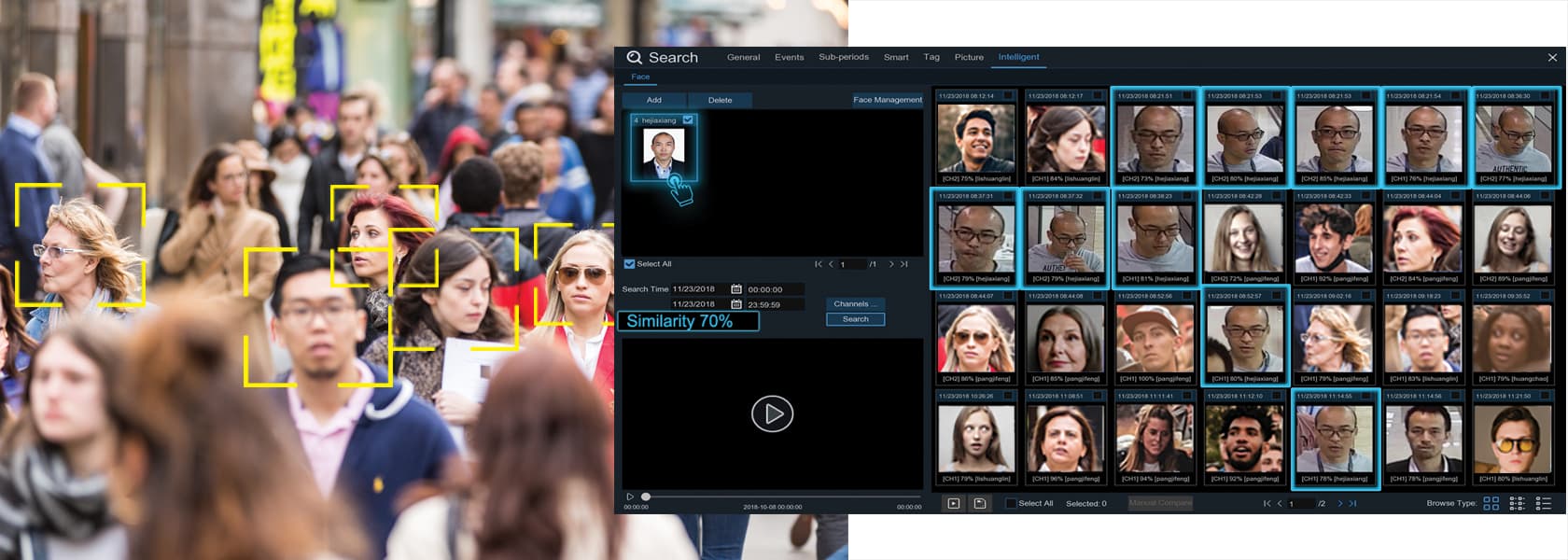Switch to the Events tab
1568x560 pixels.
789,57
